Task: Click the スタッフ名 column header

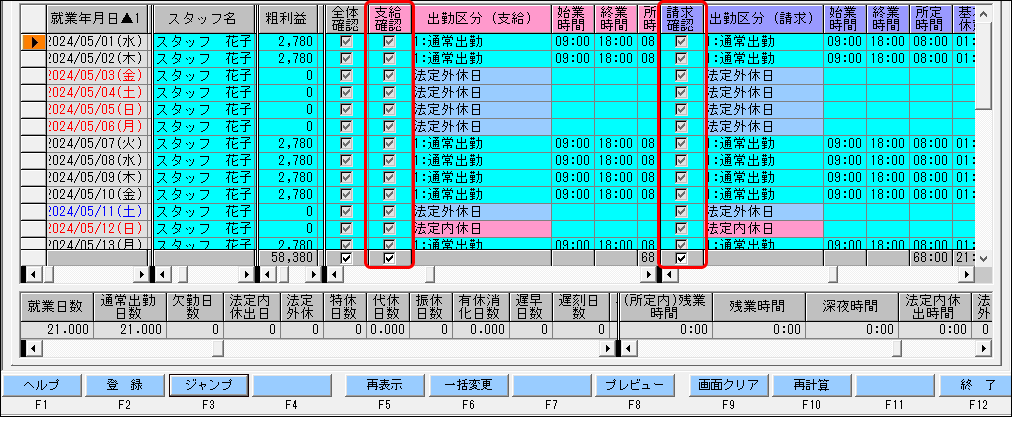Action: [x=204, y=20]
